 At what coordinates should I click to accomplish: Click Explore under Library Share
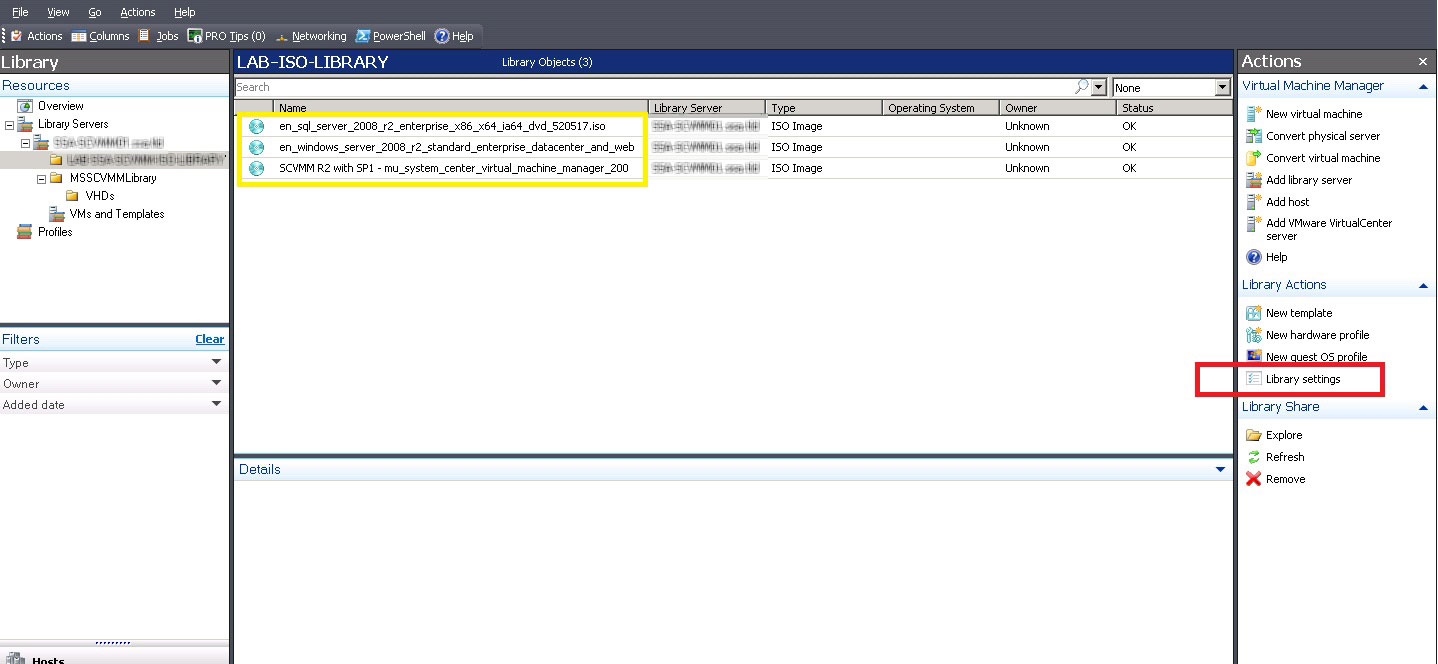pos(1284,435)
